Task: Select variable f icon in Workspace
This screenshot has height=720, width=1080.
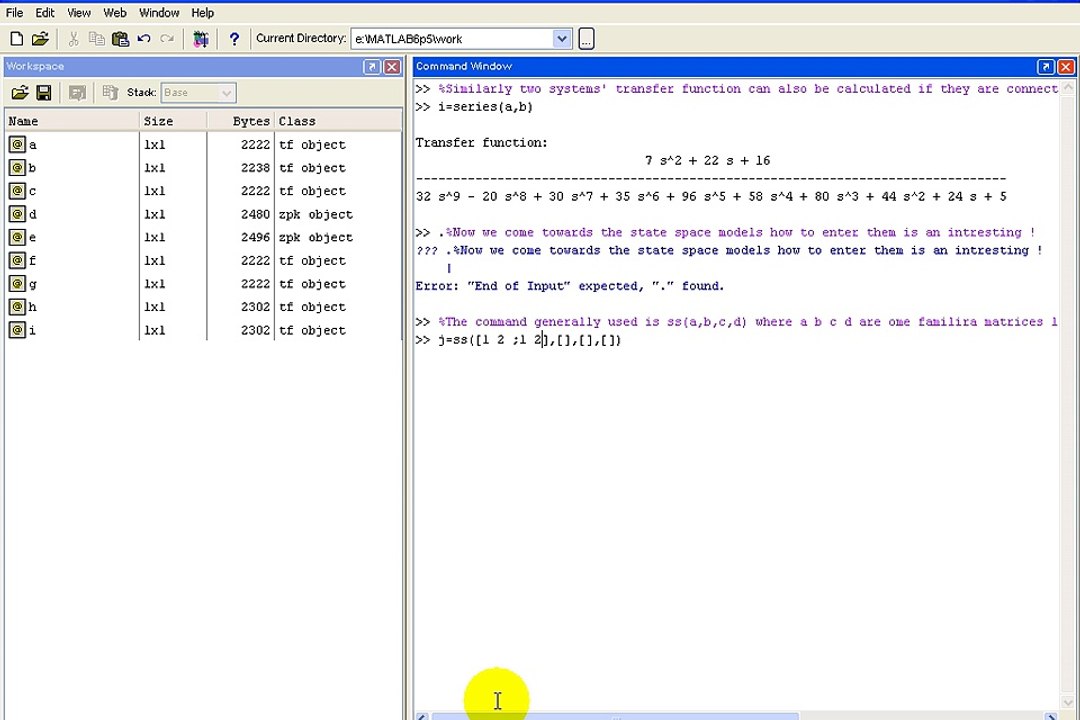Action: [17, 260]
